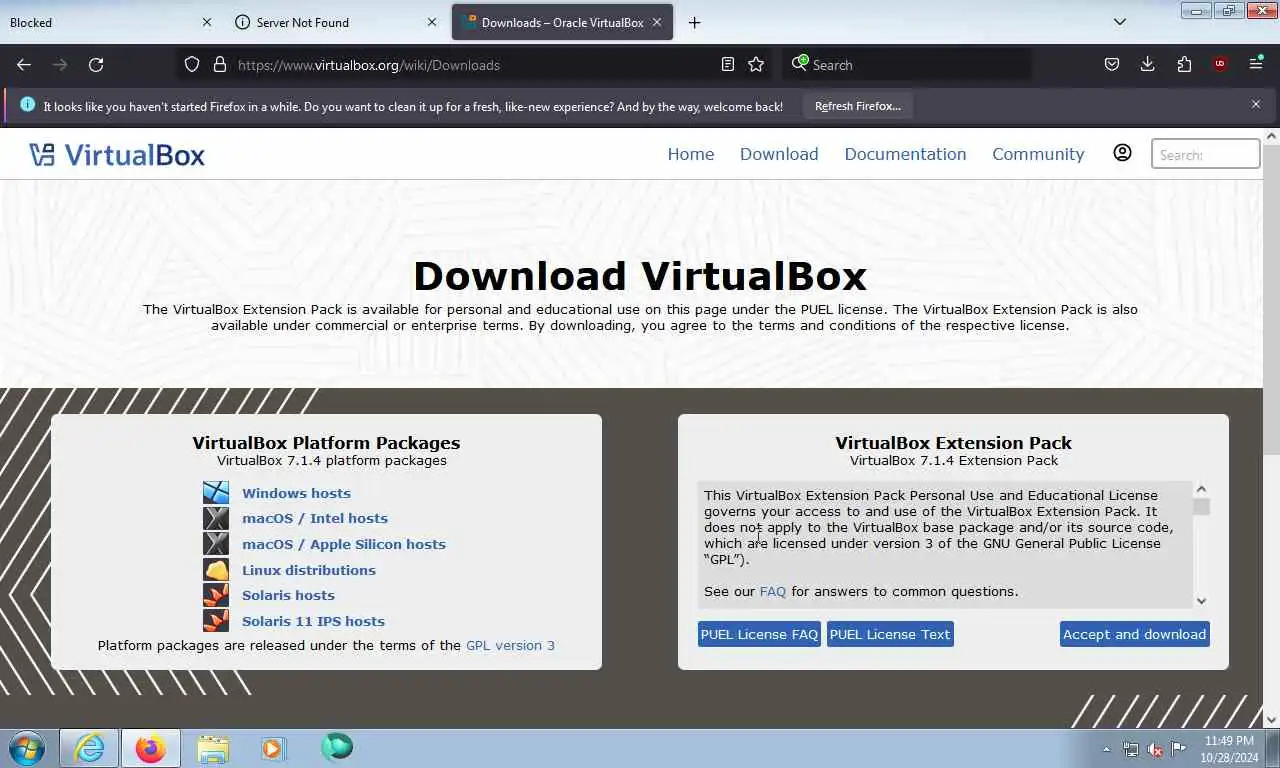Screen dimensions: 1280x768
Task: Click the muted volume tray icon
Action: (x=1155, y=749)
